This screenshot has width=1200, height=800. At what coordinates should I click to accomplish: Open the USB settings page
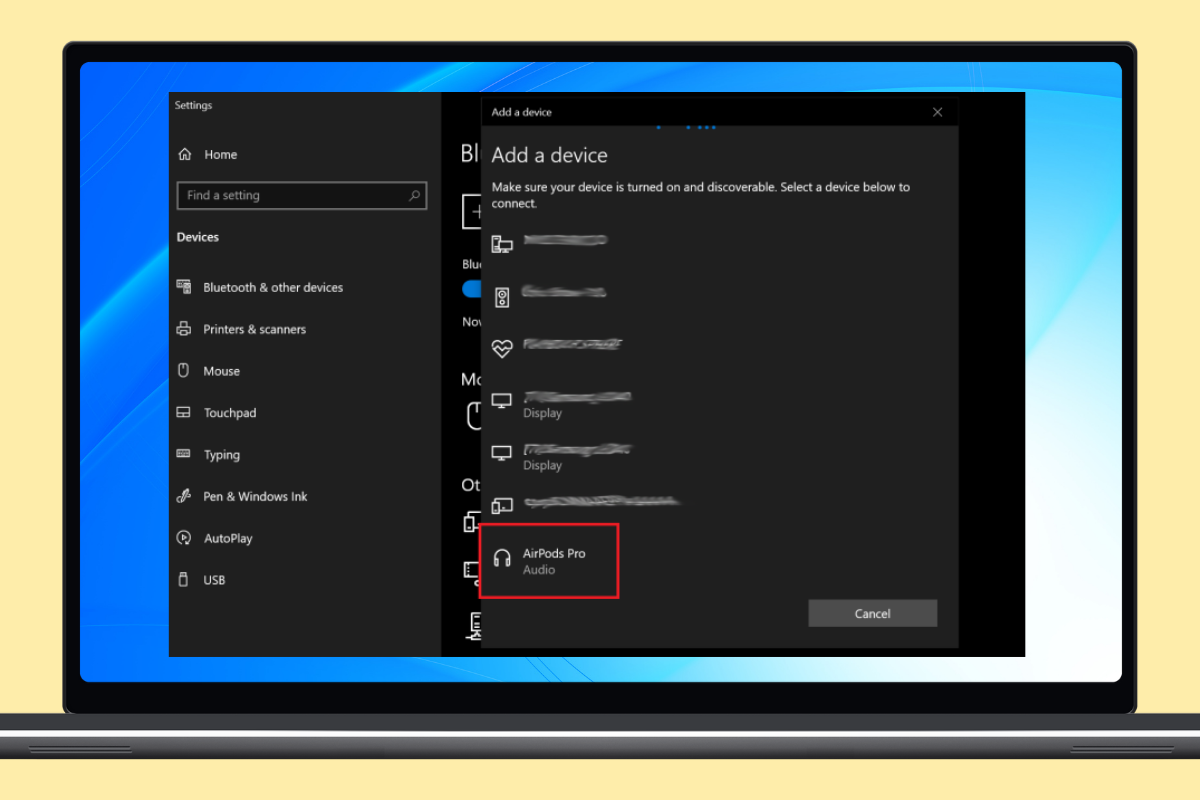[x=201, y=580]
